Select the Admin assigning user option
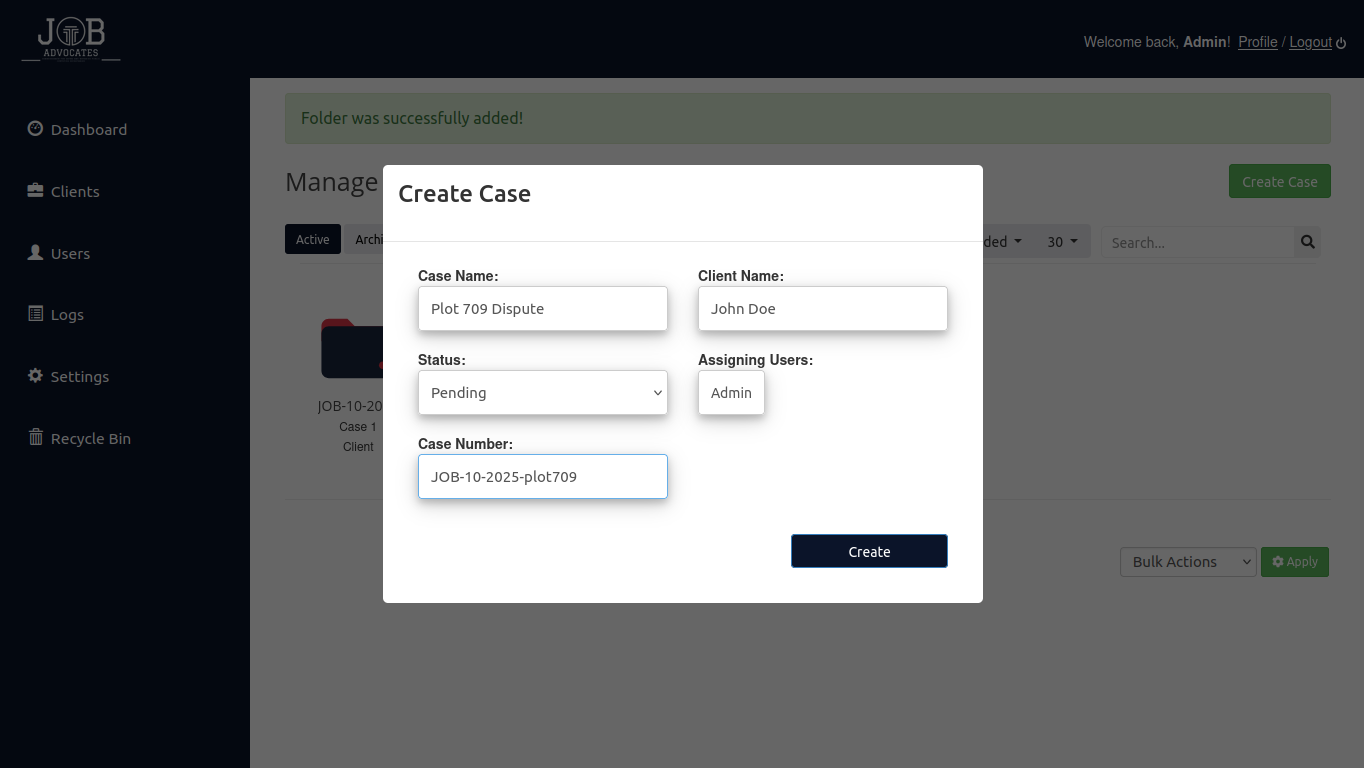Screen dimensions: 1364x768 (731, 393)
